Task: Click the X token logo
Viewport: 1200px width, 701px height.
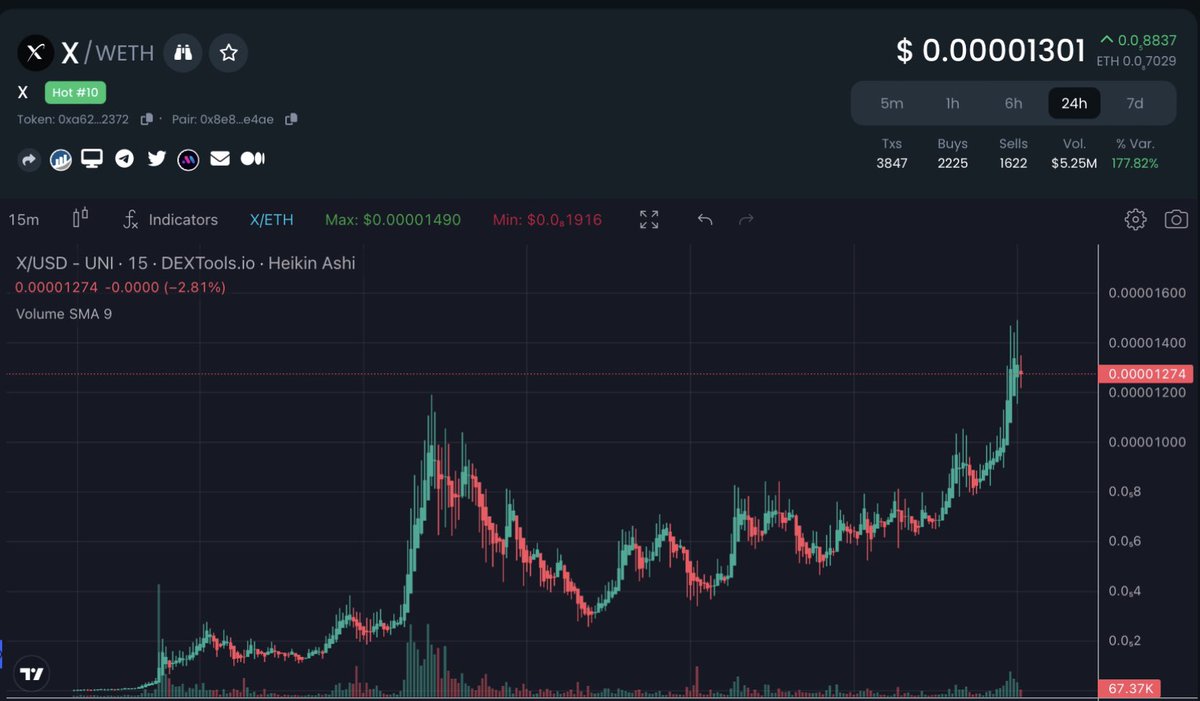Action: pos(36,52)
